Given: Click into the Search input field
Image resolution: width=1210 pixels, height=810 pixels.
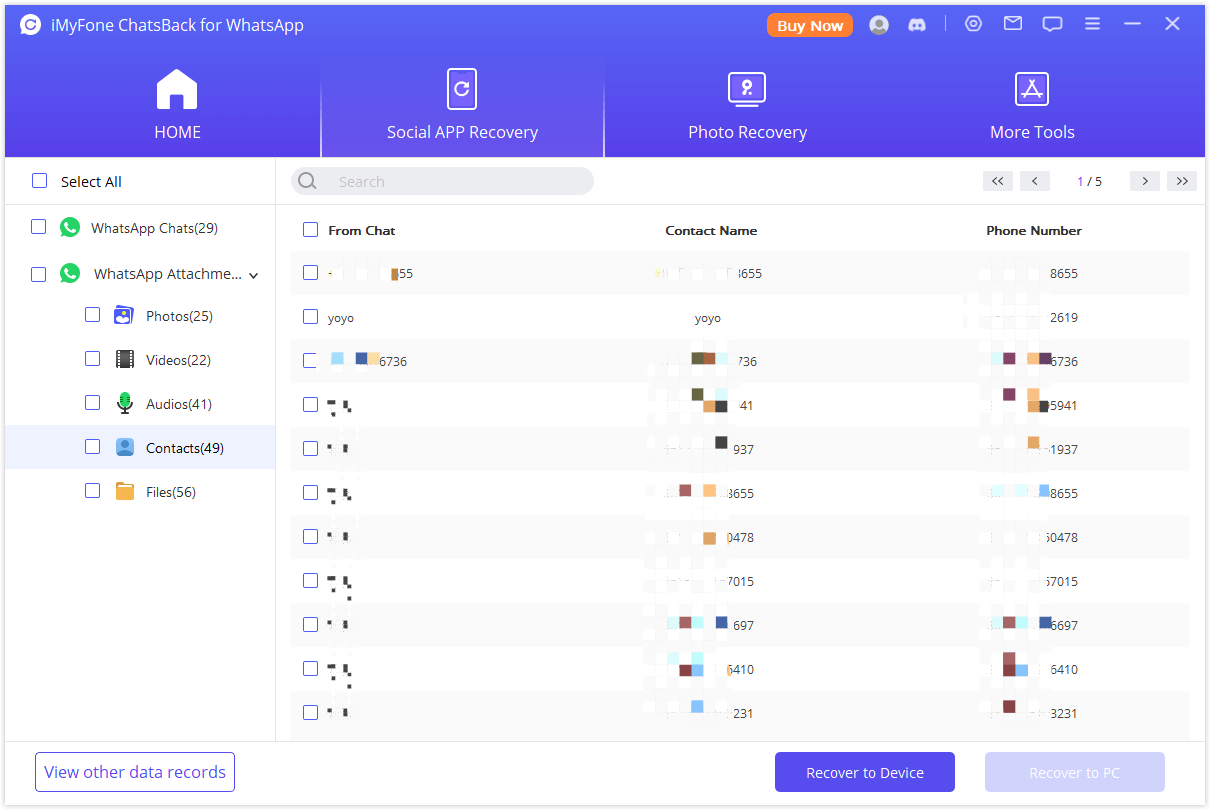Looking at the screenshot, I should point(450,181).
